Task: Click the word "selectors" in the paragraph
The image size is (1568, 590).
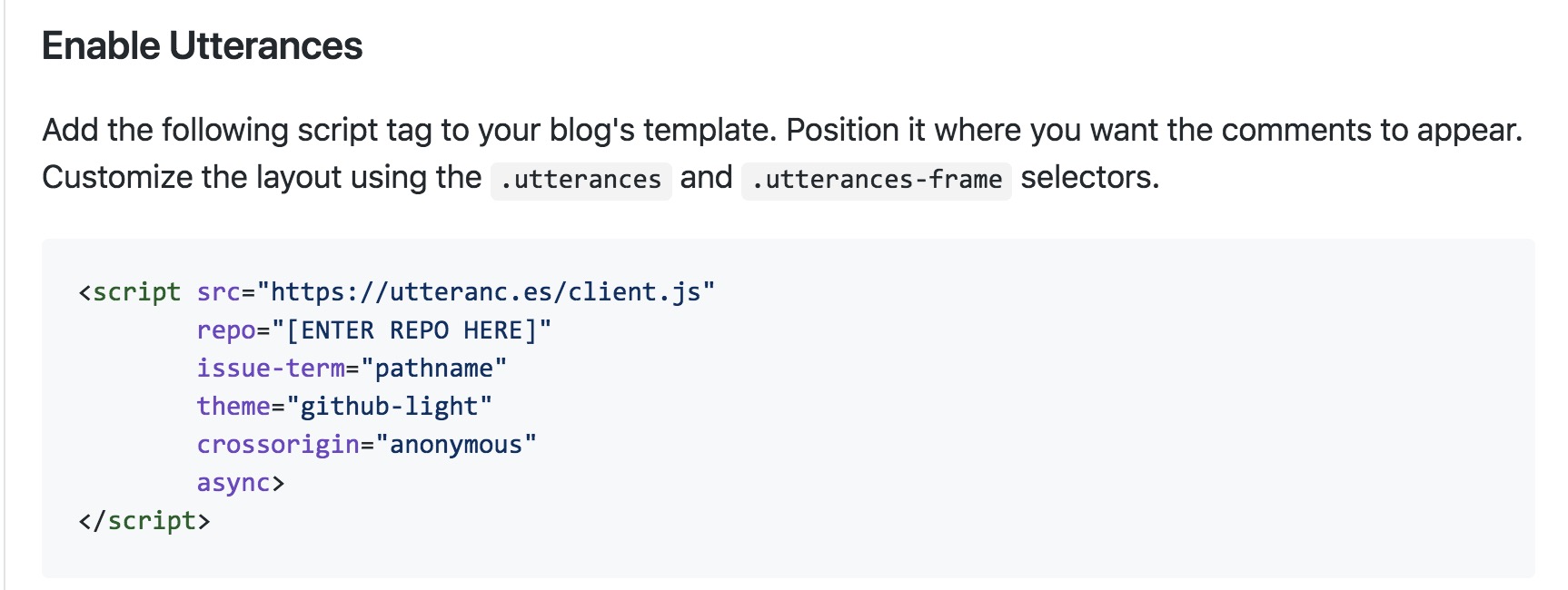Action: pyautogui.click(x=1087, y=178)
